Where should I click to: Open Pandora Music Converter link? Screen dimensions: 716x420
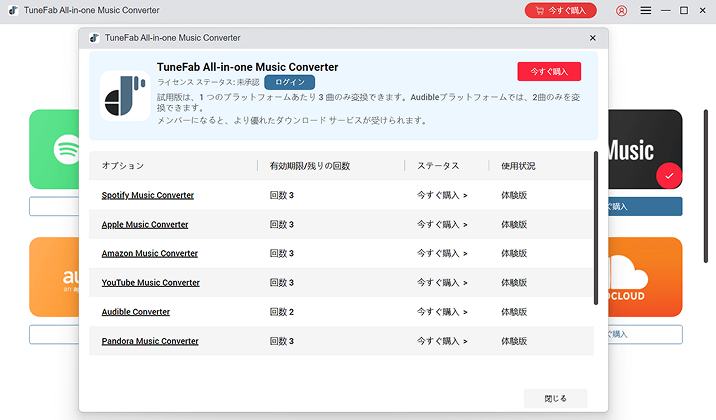pos(150,341)
